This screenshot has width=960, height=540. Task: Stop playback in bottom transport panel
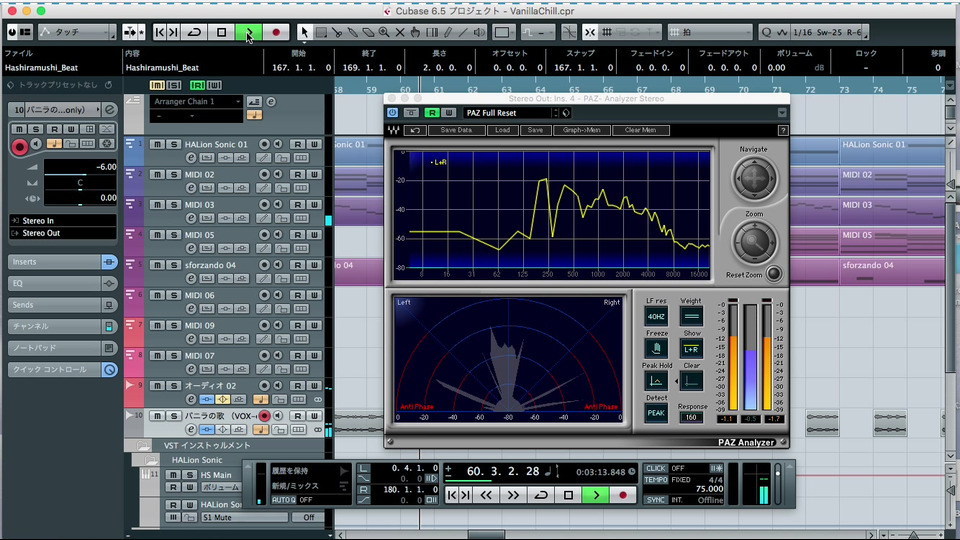coord(568,495)
